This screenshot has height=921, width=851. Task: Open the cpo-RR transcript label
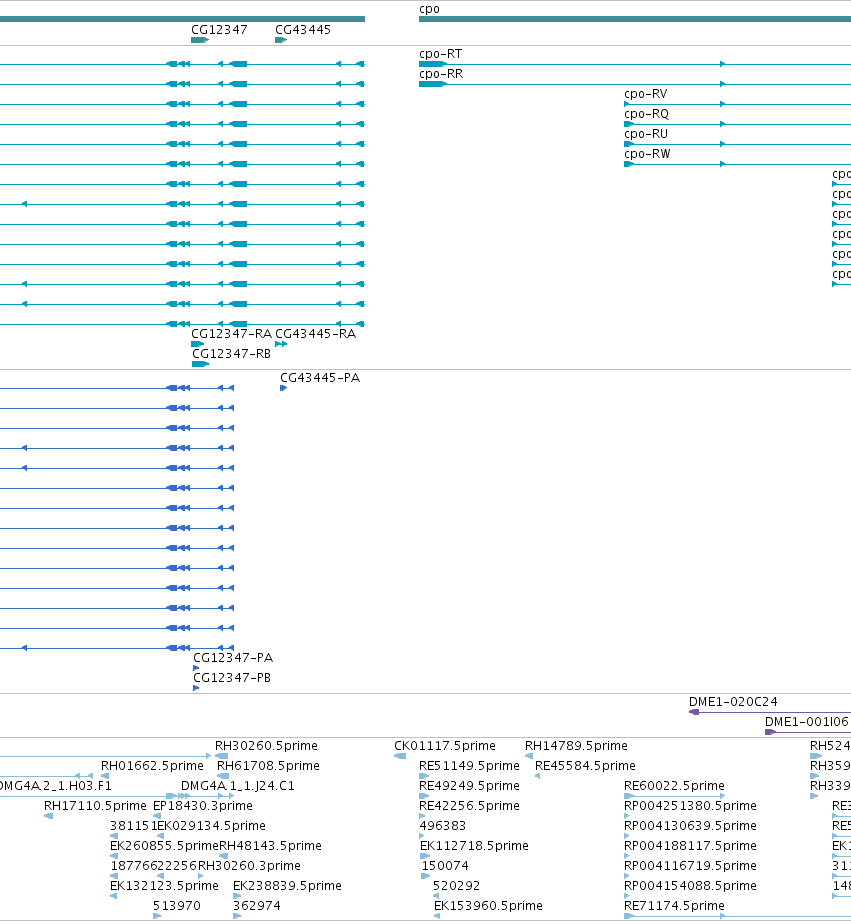pos(441,74)
